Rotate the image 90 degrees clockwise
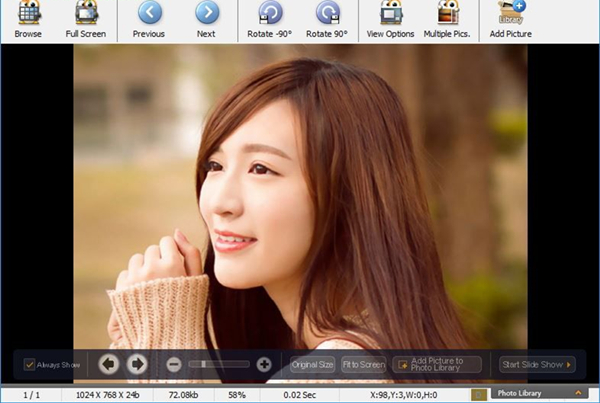This screenshot has width=600, height=403. (x=327, y=14)
